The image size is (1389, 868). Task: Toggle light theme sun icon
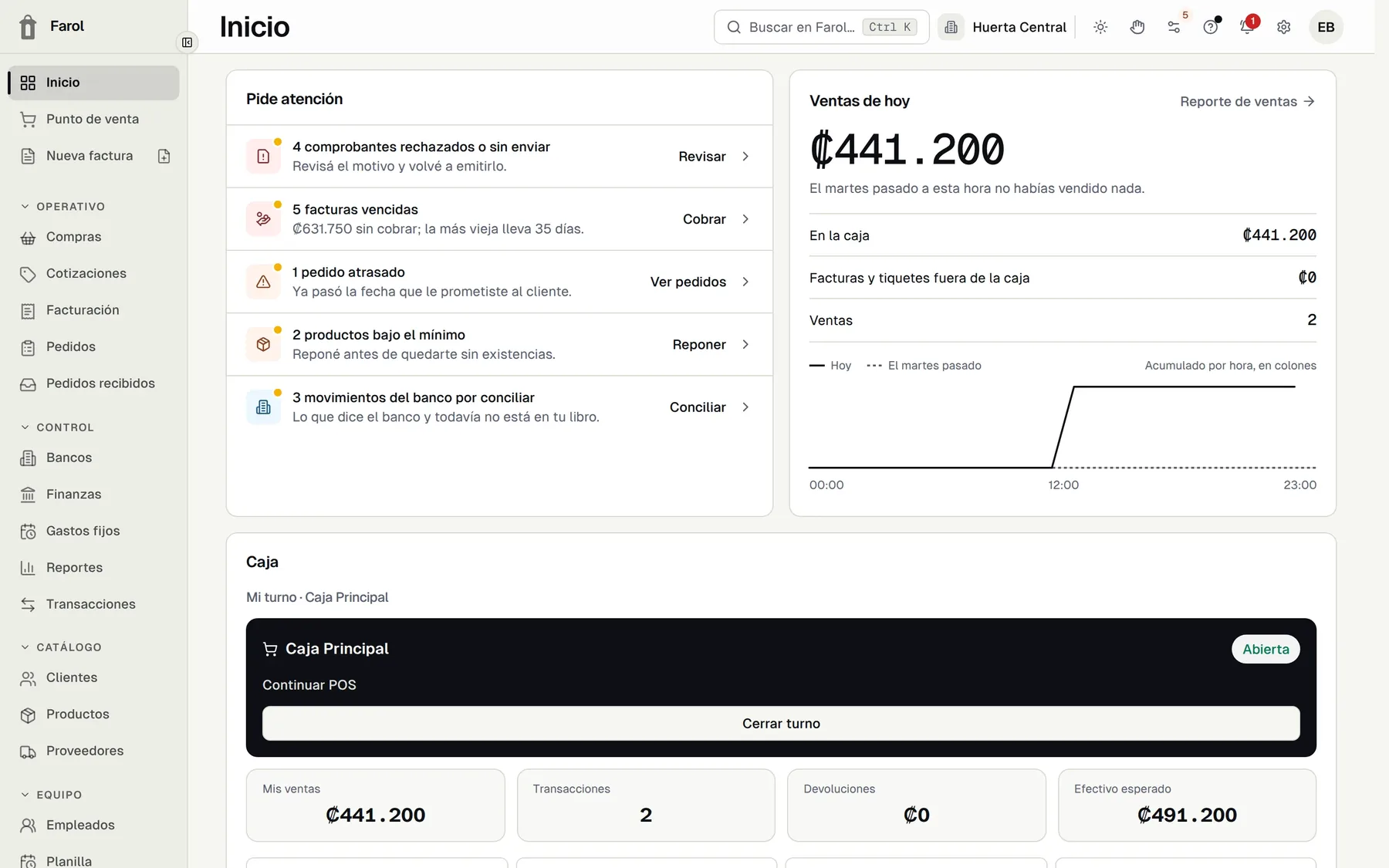(1100, 27)
